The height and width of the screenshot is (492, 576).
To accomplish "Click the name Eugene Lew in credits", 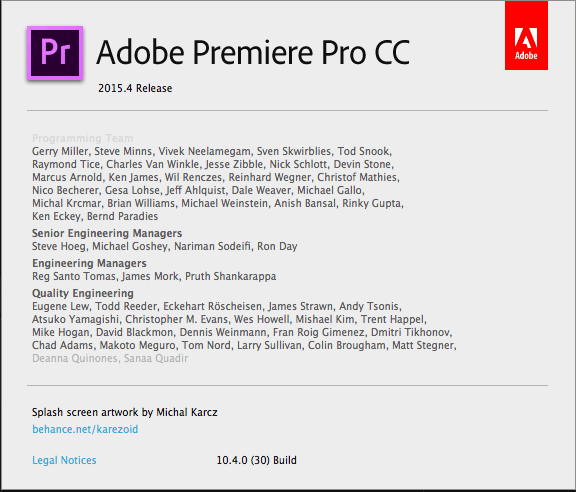I will click(x=61, y=306).
